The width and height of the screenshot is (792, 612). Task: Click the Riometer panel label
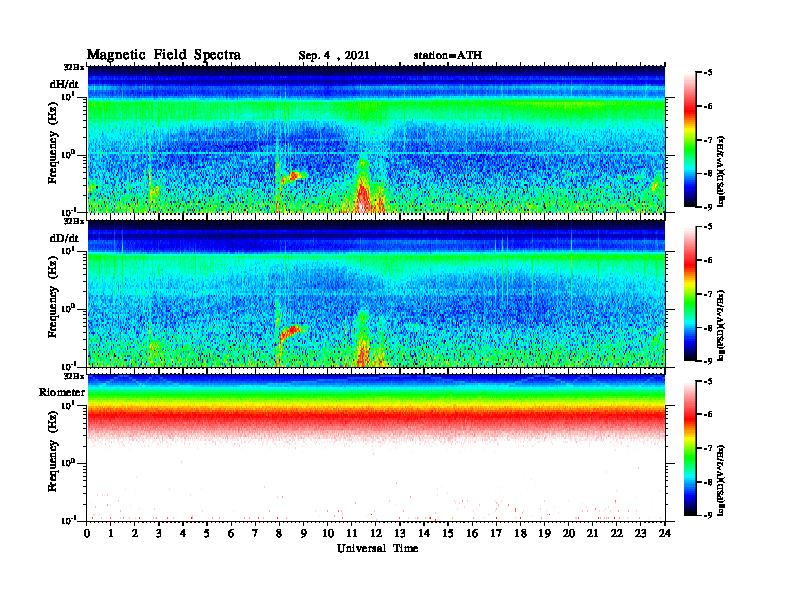(x=62, y=392)
